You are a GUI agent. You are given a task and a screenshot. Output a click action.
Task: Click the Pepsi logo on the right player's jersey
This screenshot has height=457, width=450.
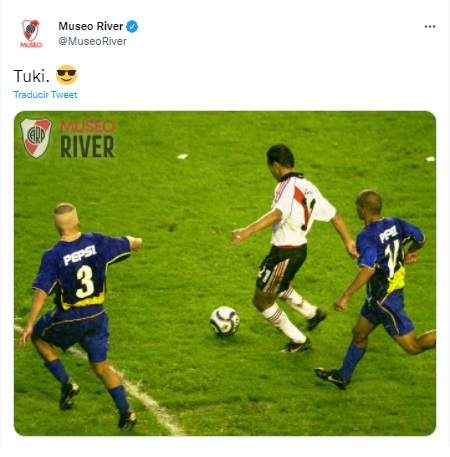tap(389, 234)
